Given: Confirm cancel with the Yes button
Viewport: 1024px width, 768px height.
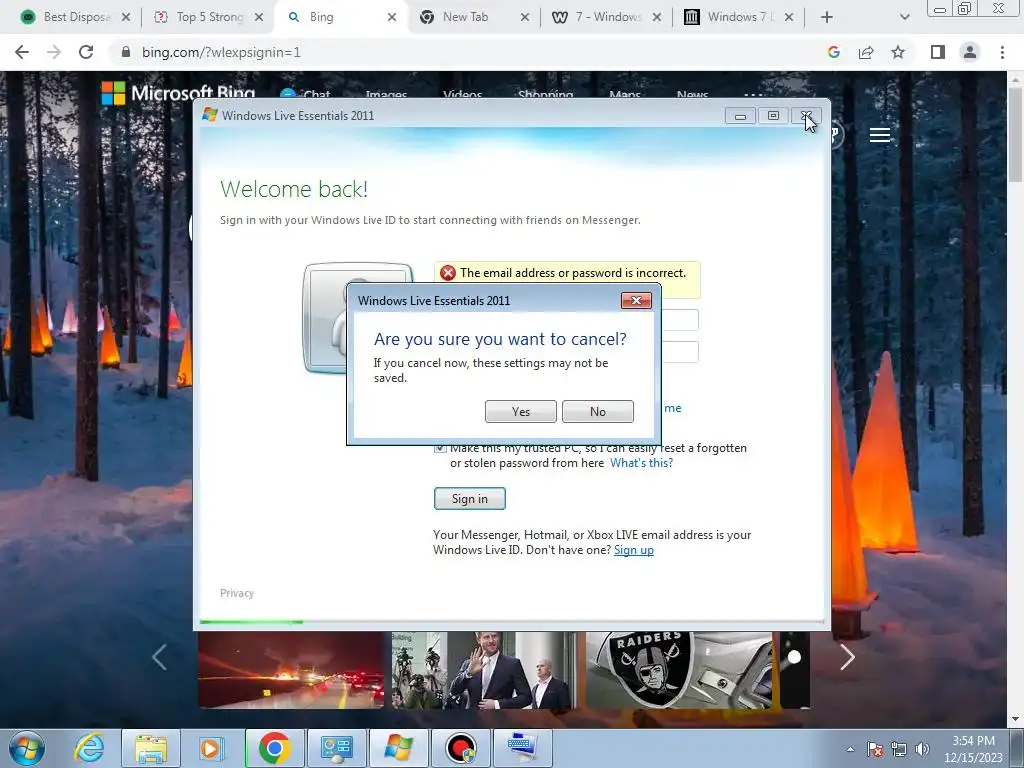Looking at the screenshot, I should click(x=520, y=411).
